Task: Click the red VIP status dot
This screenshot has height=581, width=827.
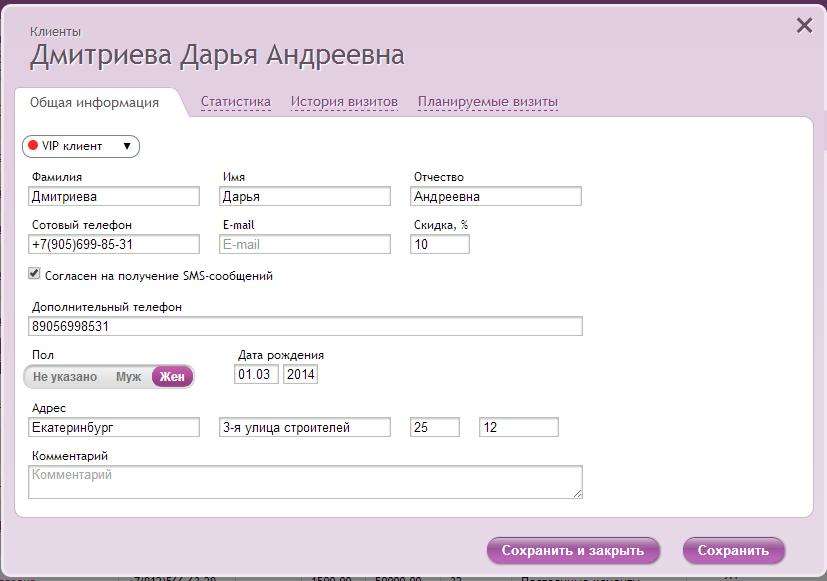Action: tap(33, 146)
